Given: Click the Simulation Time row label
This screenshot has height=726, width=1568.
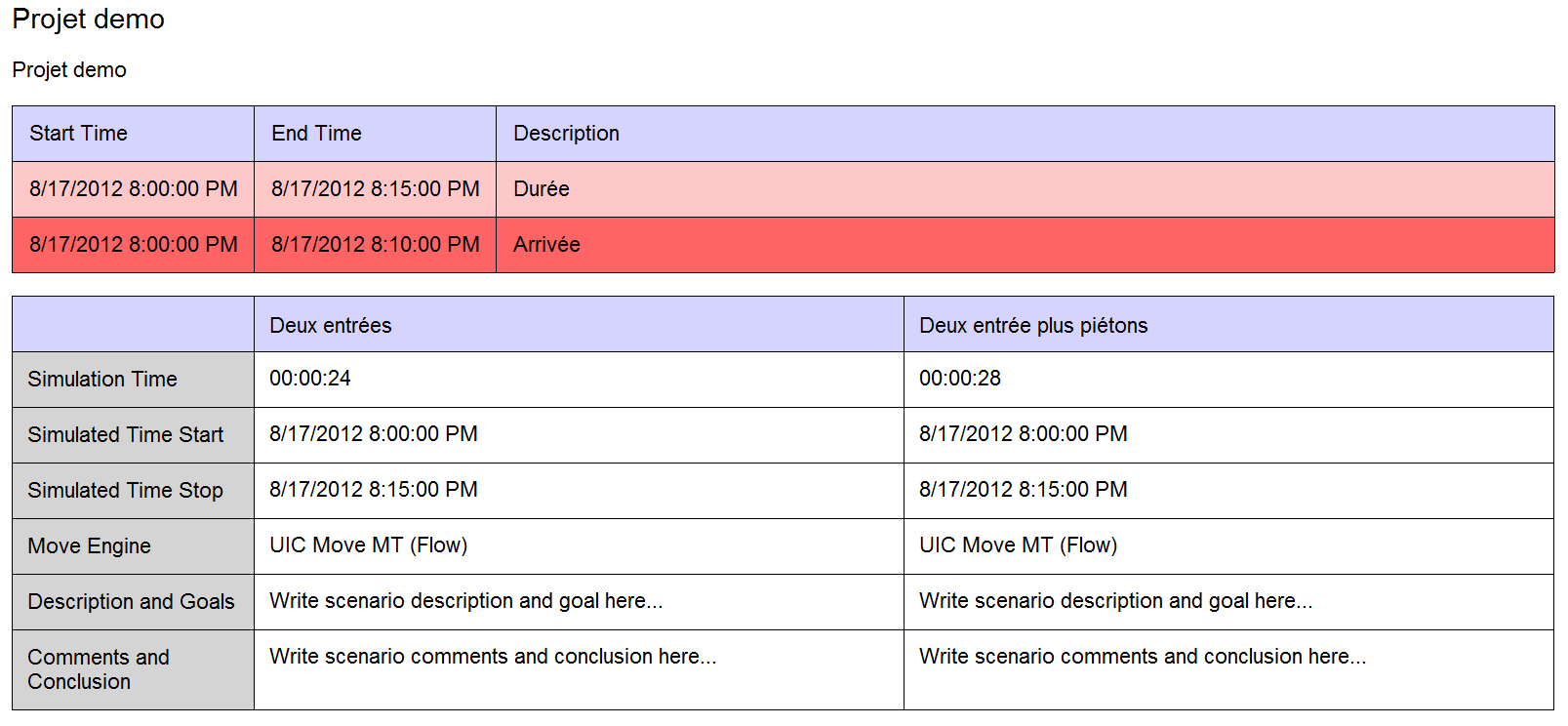Looking at the screenshot, I should pyautogui.click(x=102, y=380).
